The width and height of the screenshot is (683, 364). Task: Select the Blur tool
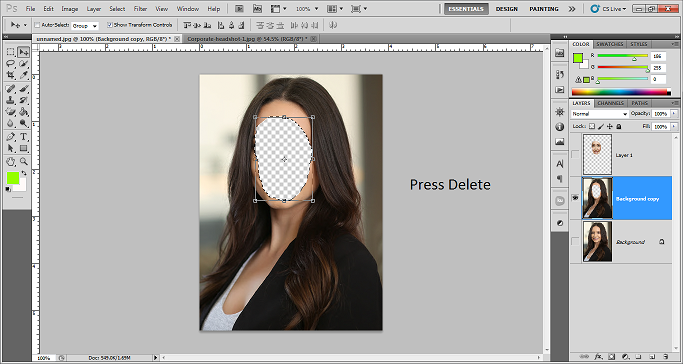click(10, 123)
